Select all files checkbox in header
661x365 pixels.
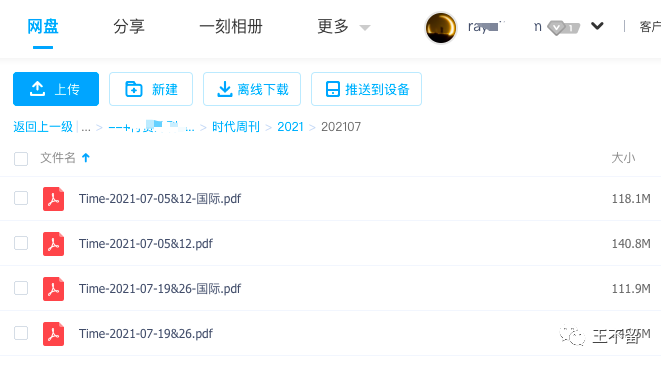(21, 159)
